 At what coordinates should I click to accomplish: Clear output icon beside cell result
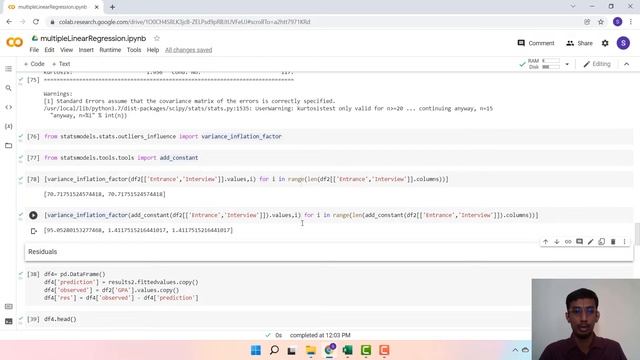pyautogui.click(x=33, y=231)
